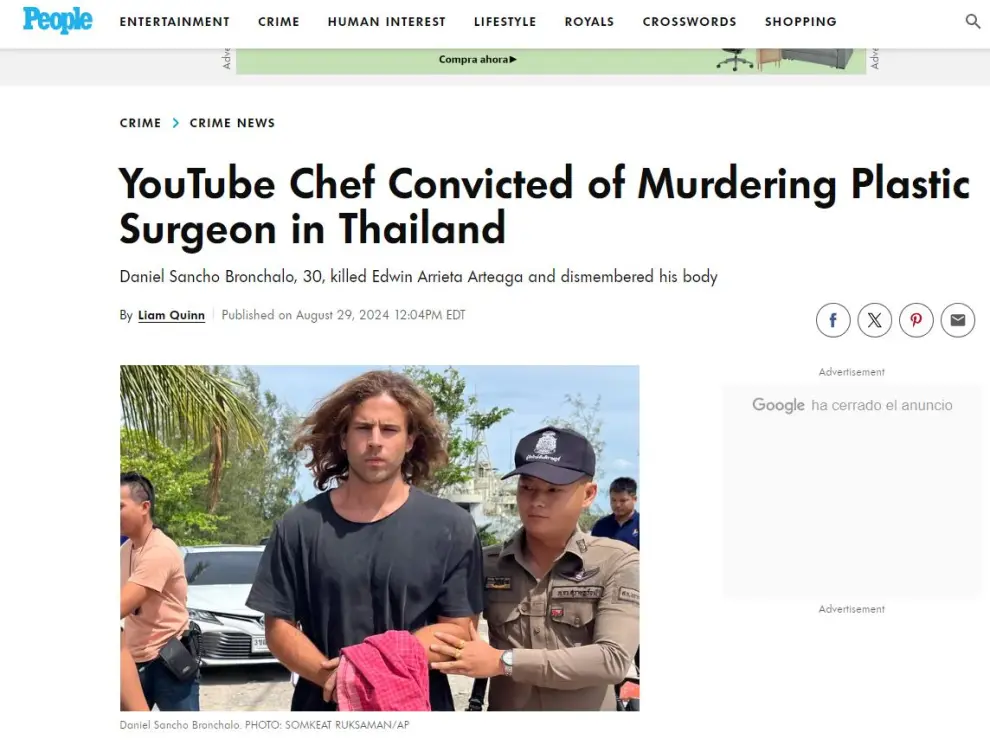Go to People logo homepage
Image resolution: width=990 pixels, height=752 pixels.
point(57,20)
